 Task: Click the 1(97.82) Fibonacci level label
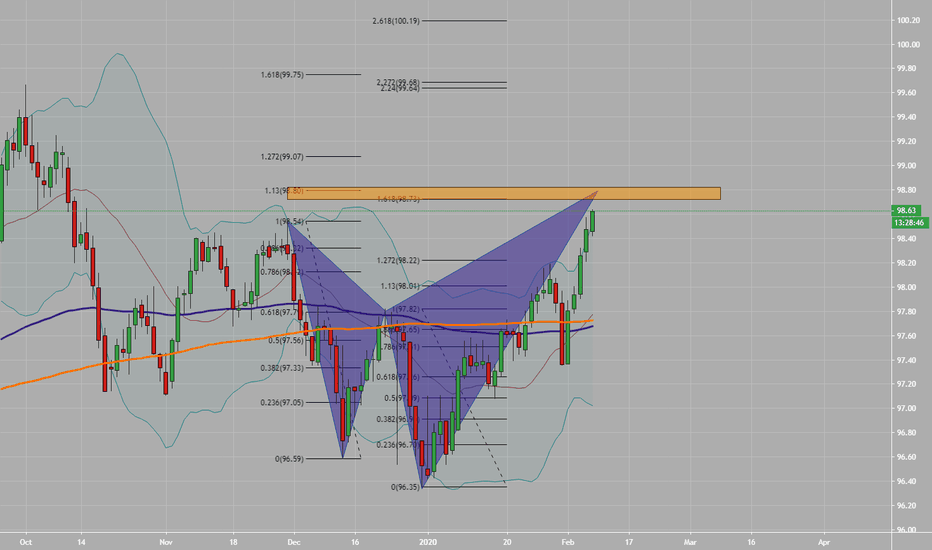pyautogui.click(x=405, y=310)
